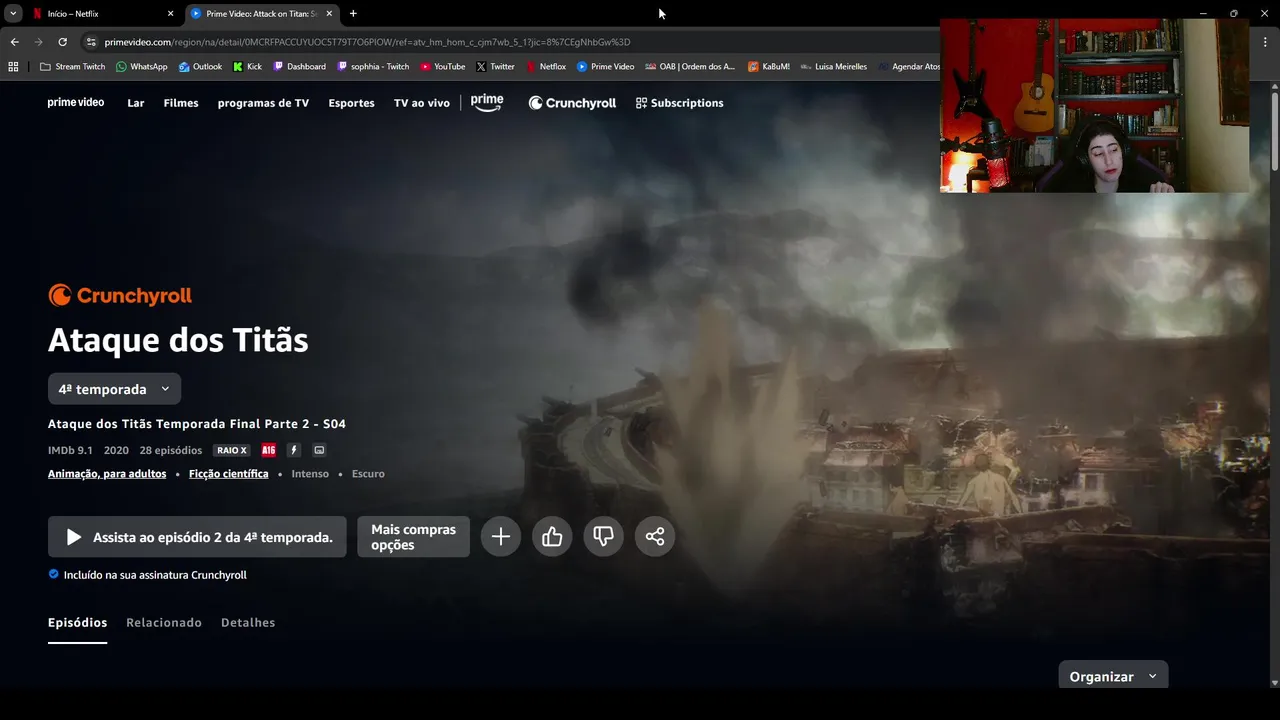Open programas de TV navigation item
The width and height of the screenshot is (1280, 720).
(x=263, y=103)
